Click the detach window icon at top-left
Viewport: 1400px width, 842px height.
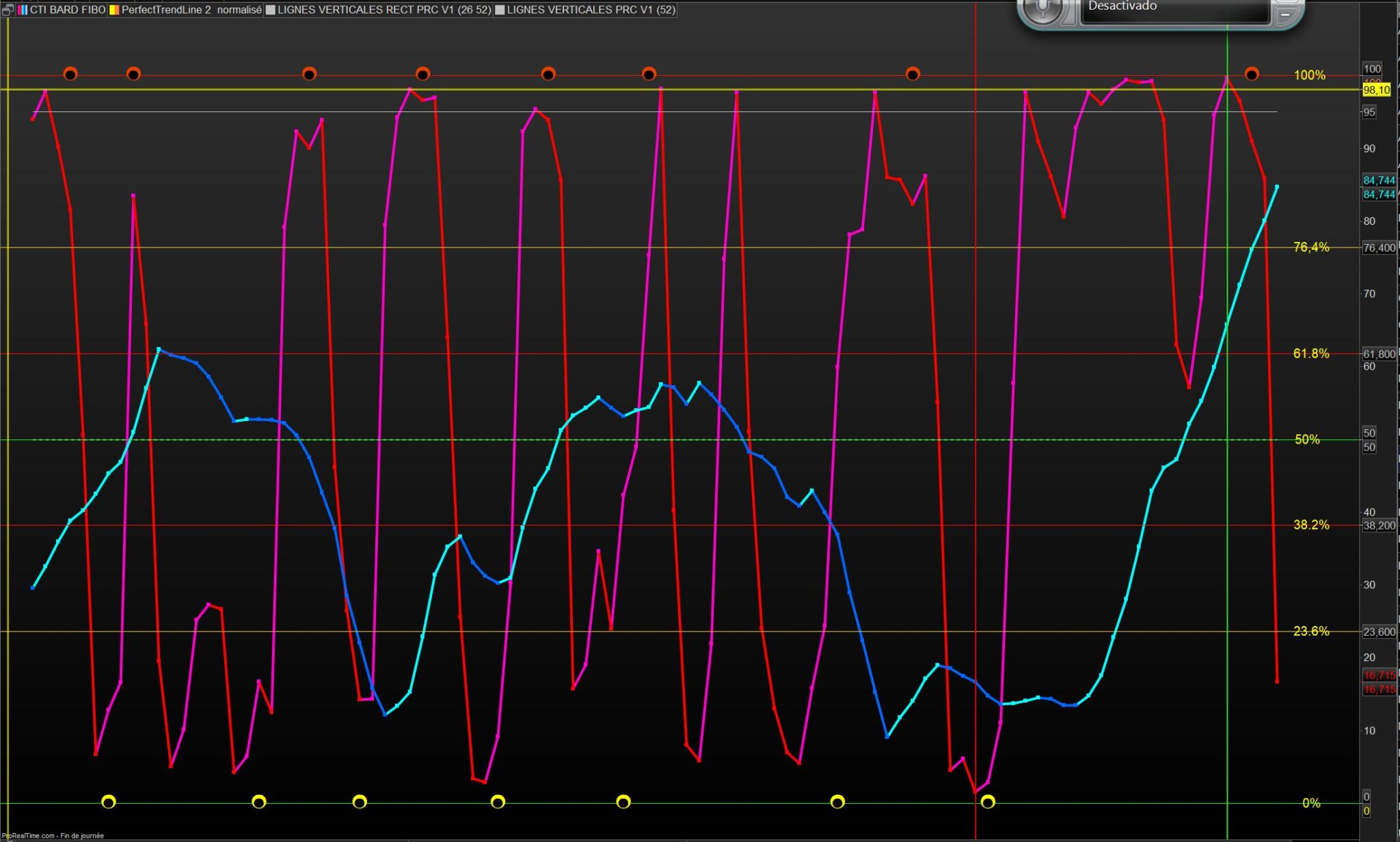(x=8, y=10)
